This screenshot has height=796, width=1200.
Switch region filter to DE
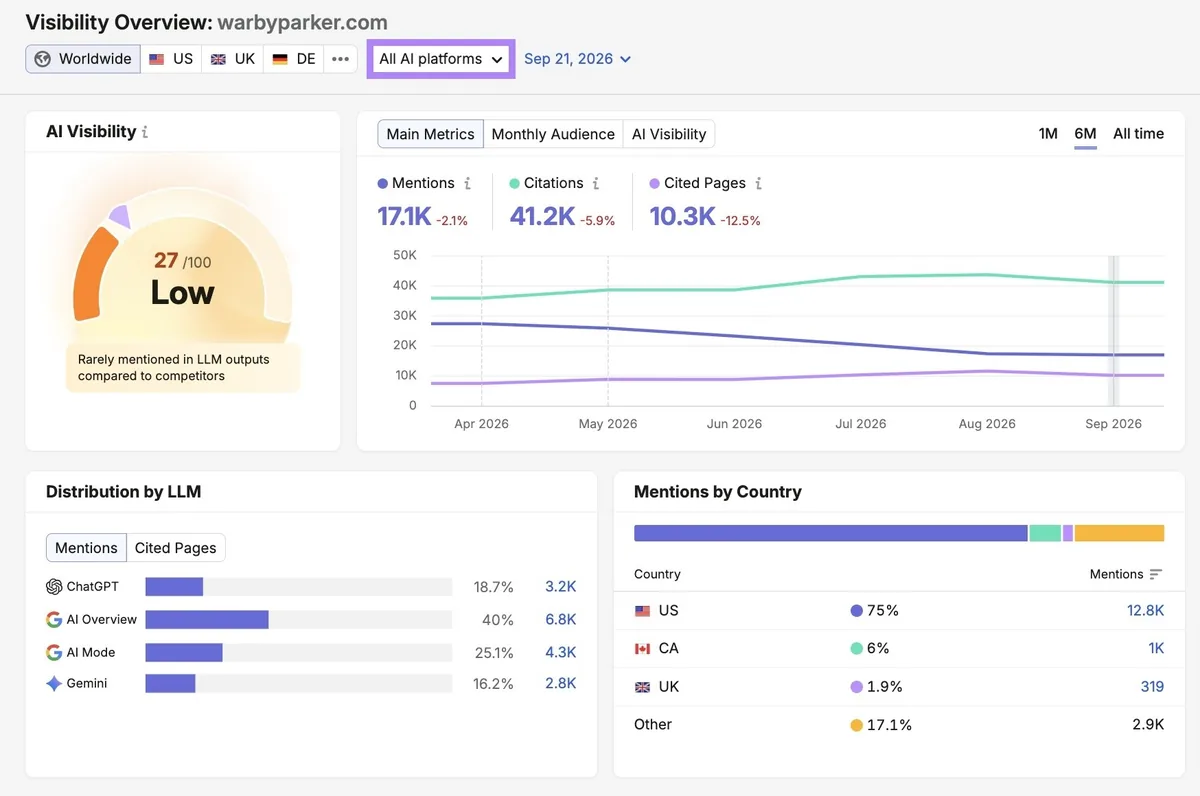pos(294,59)
